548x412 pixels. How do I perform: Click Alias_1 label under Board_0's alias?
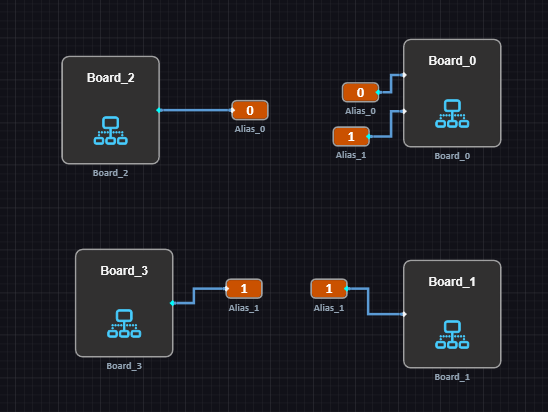(x=351, y=155)
